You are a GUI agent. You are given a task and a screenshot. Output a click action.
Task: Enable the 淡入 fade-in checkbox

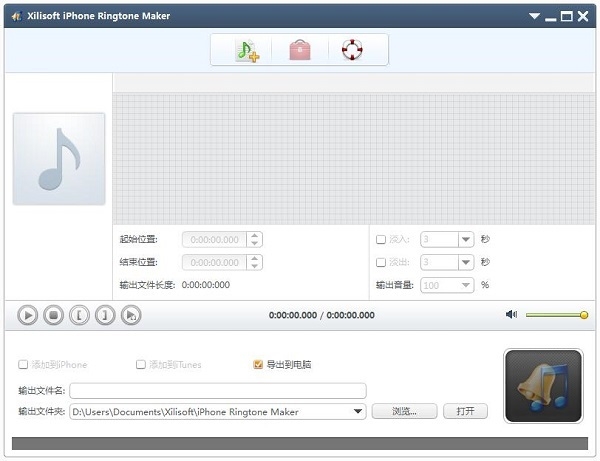tap(381, 239)
